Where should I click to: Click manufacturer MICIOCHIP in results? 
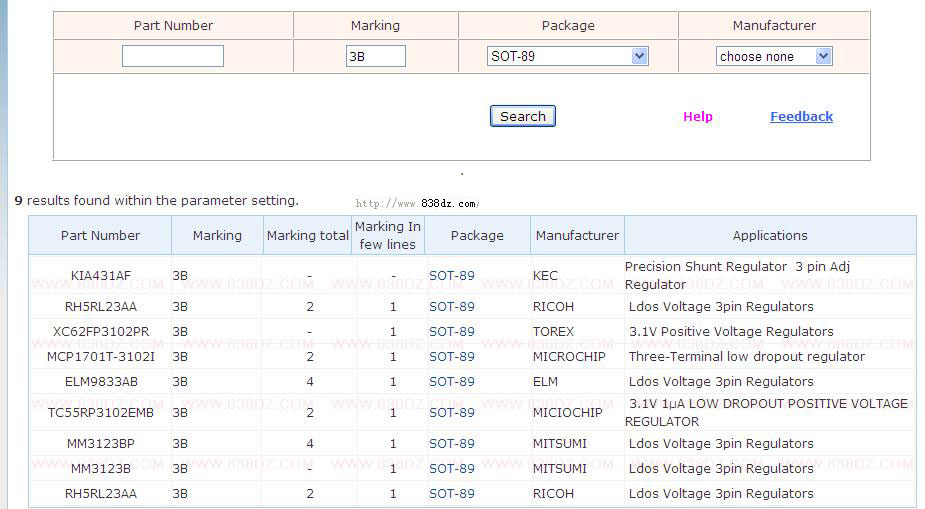568,412
